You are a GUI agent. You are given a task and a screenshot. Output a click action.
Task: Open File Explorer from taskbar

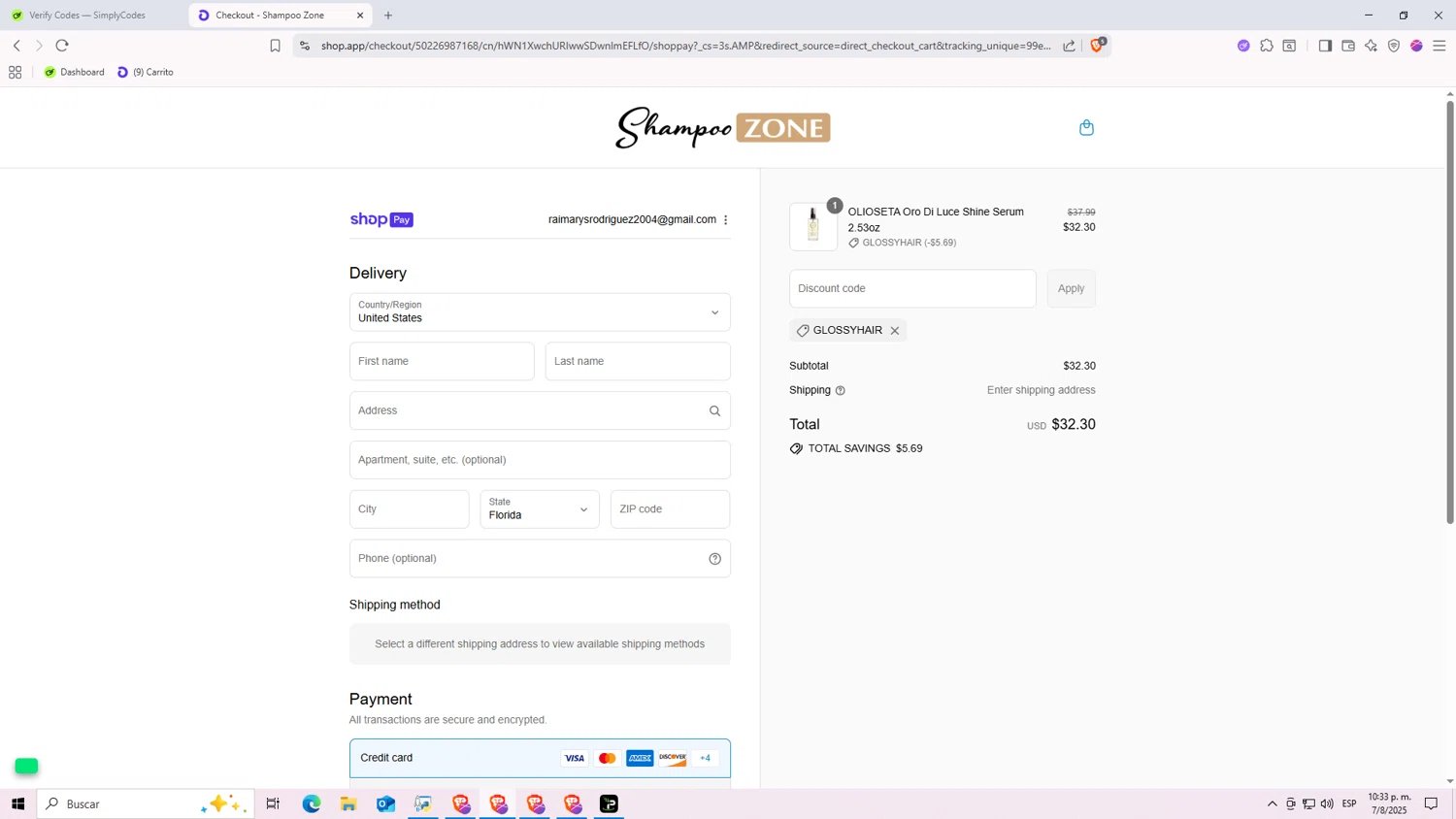tap(348, 803)
